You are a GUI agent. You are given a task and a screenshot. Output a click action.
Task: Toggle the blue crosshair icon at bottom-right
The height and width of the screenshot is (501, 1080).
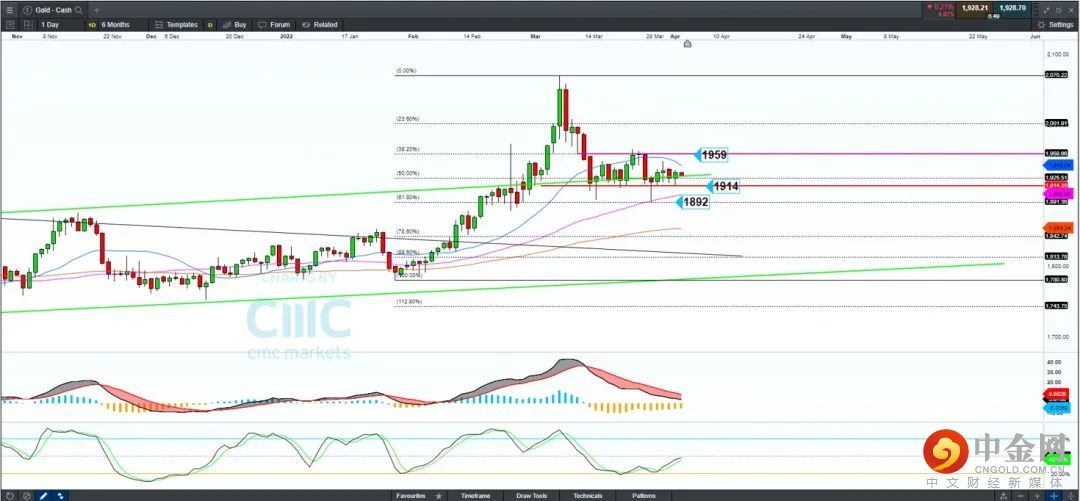(1054, 495)
